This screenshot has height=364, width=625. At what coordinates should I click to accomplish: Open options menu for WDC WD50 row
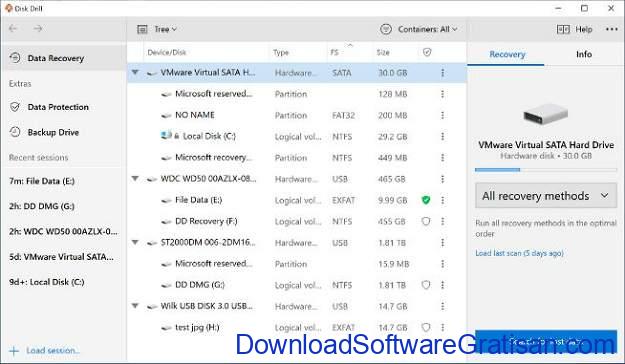pos(442,179)
